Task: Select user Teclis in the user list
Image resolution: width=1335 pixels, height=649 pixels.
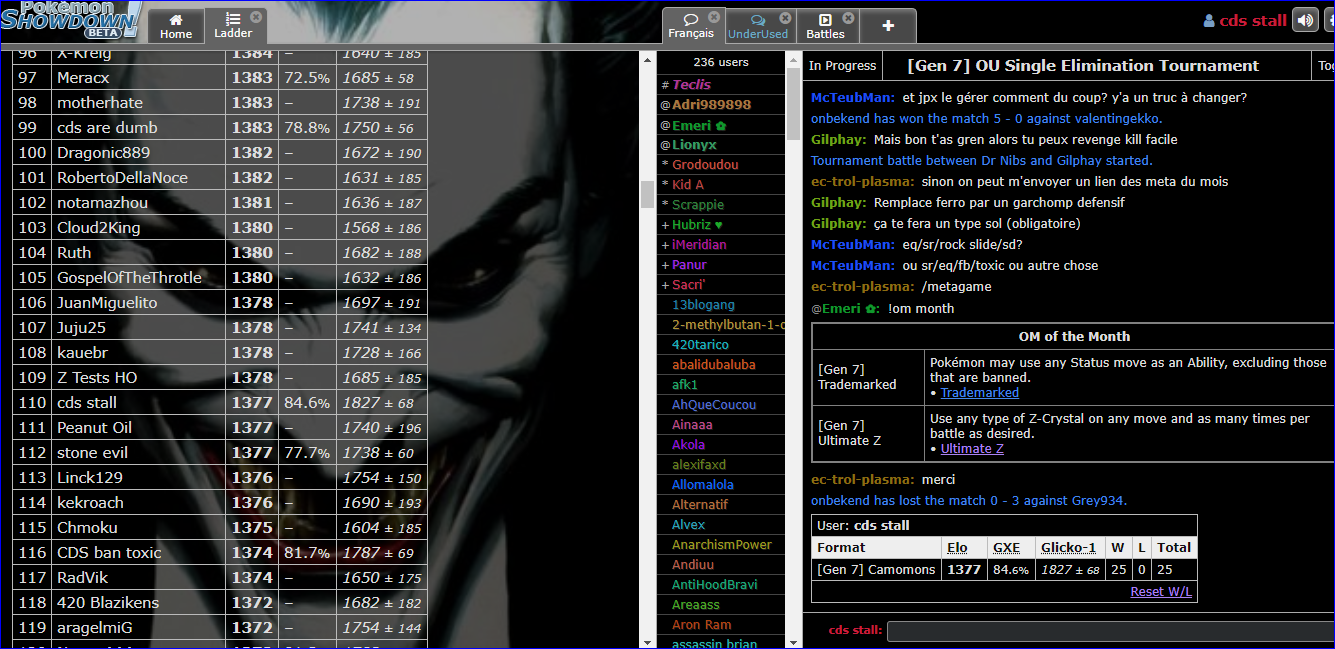Action: point(720,85)
